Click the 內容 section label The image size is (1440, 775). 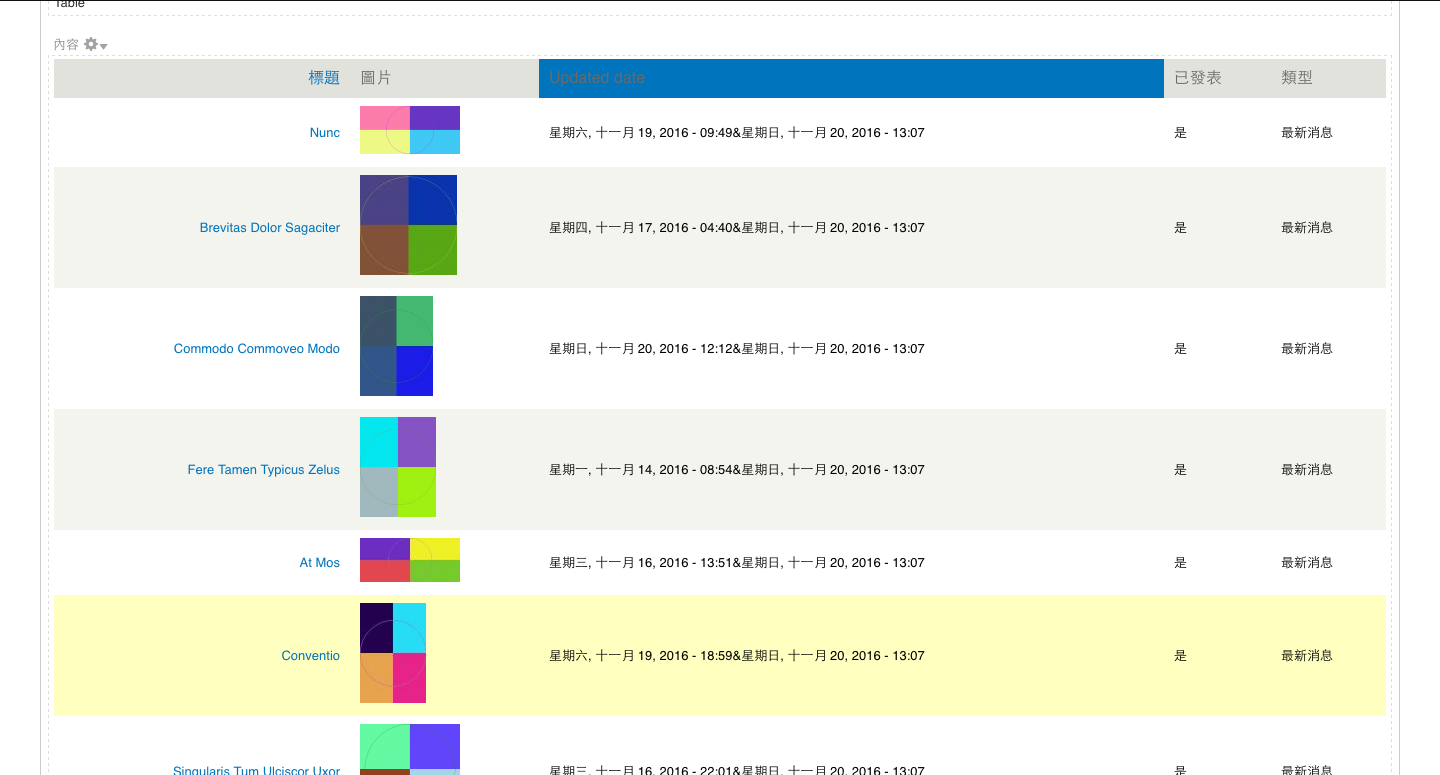coord(66,45)
